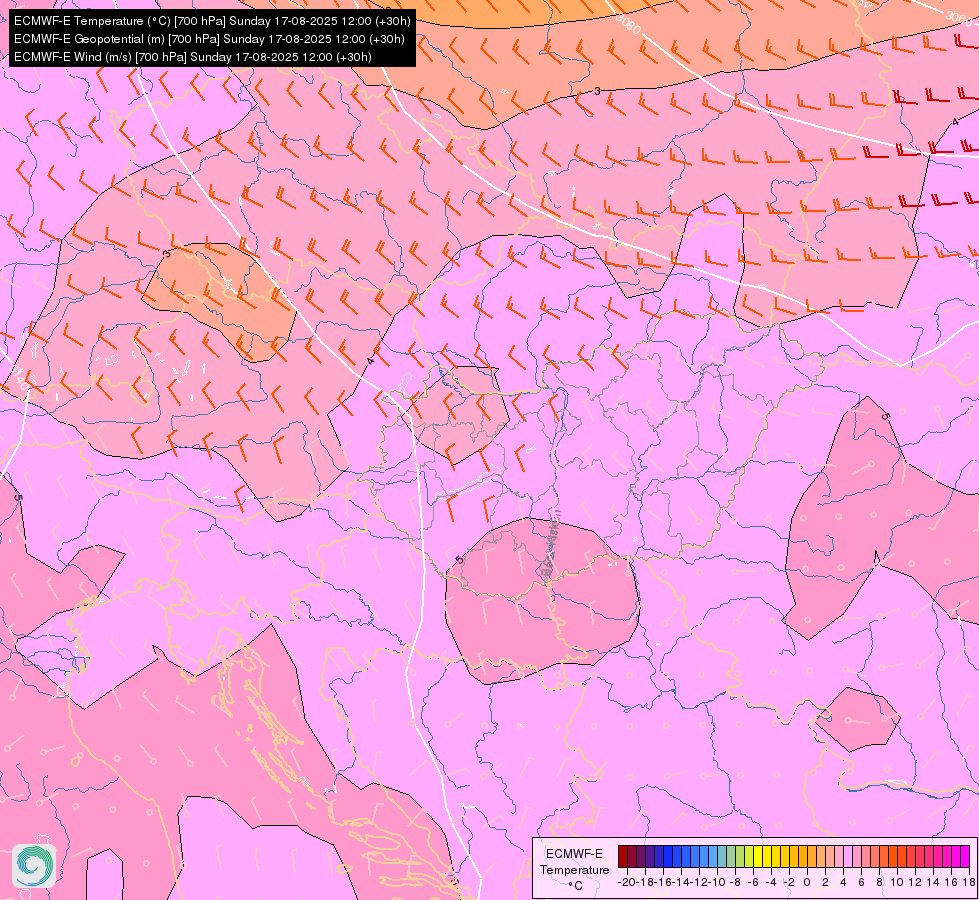Select the ECMWF-E Temperature 700 hPa title line

coord(212,21)
